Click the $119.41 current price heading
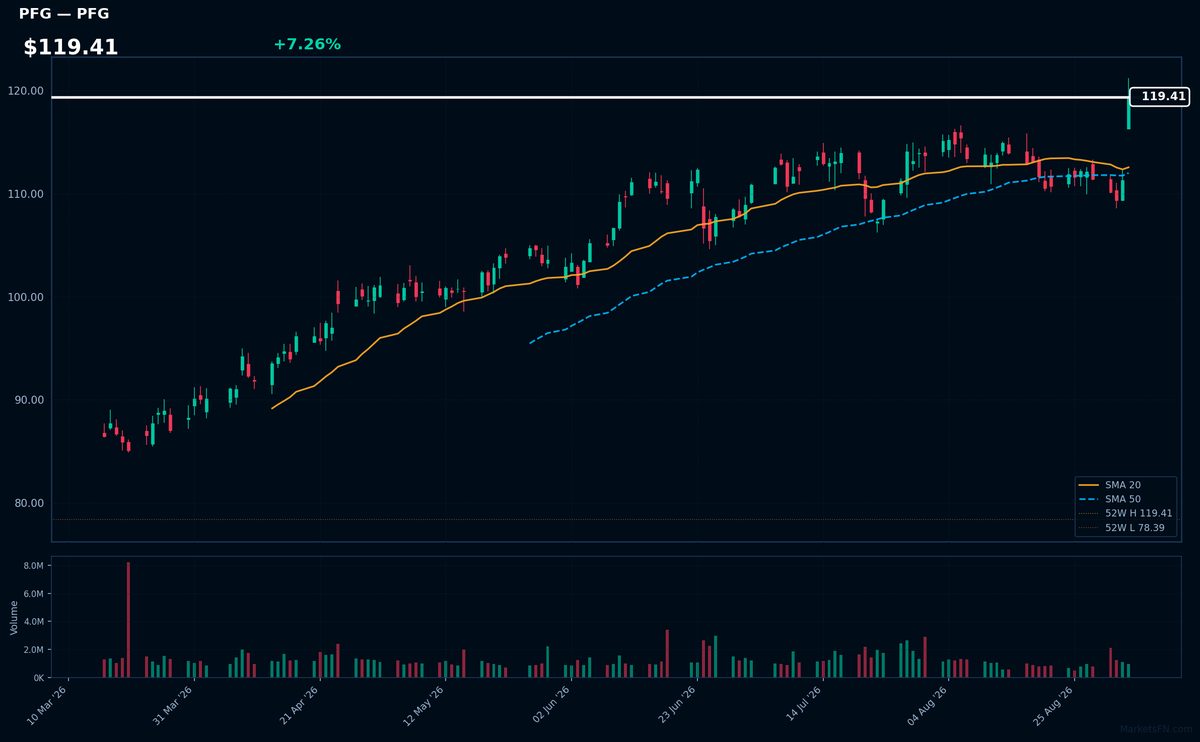 coord(71,47)
